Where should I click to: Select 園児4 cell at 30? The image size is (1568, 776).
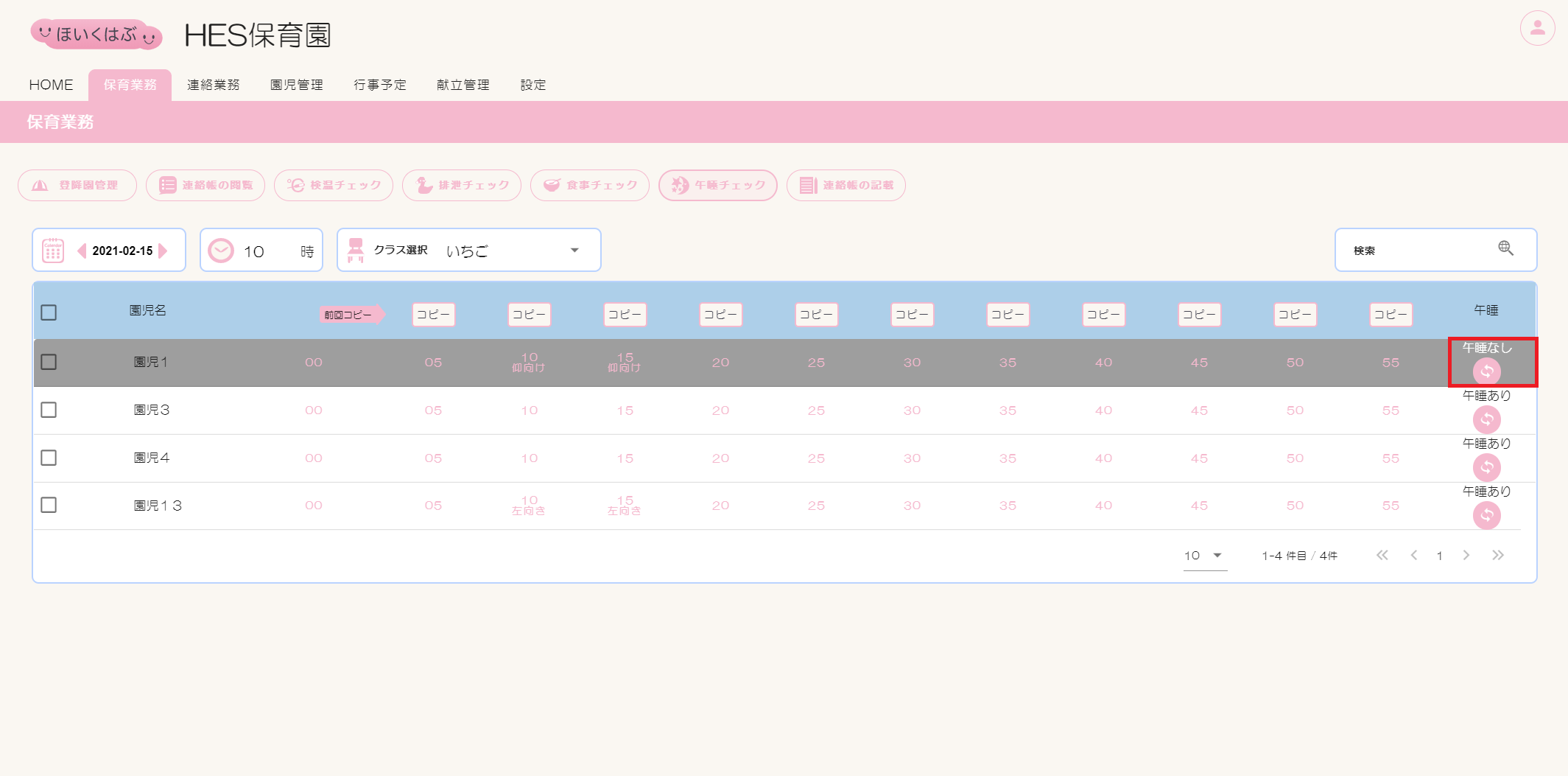[912, 458]
